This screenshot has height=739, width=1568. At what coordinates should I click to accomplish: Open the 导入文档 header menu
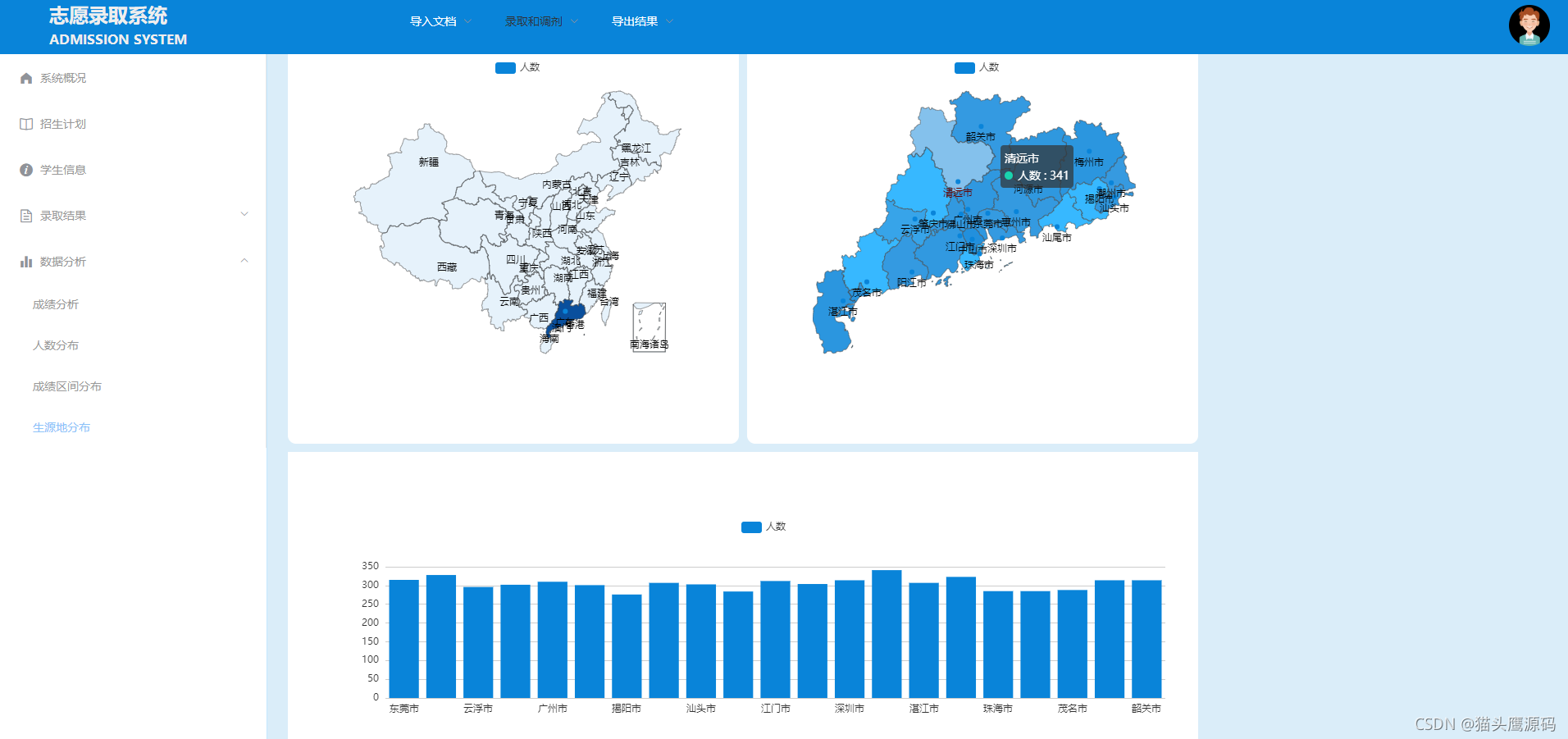[433, 21]
